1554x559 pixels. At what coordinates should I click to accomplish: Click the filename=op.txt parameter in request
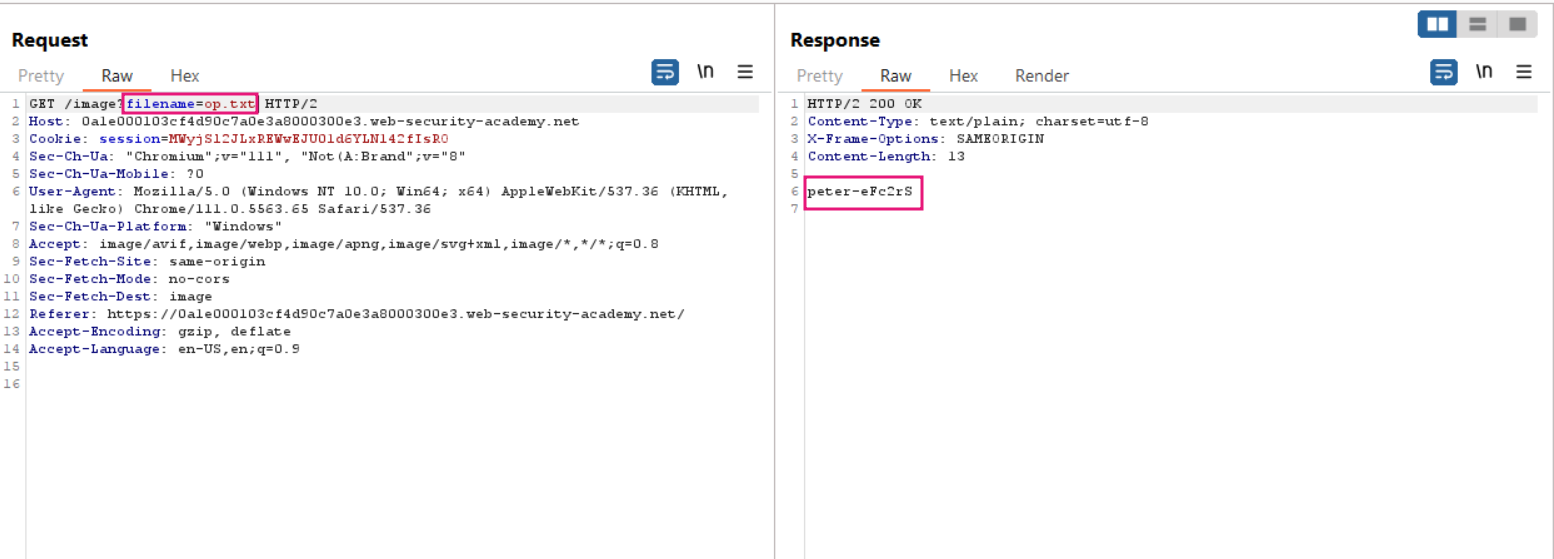pos(191,104)
